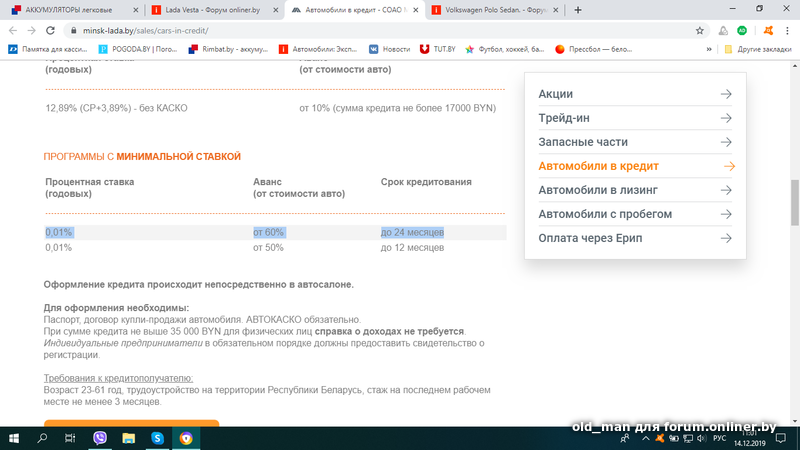Select the highlighted 'до 24 месяцев' text
The width and height of the screenshot is (800, 450).
pyautogui.click(x=412, y=232)
